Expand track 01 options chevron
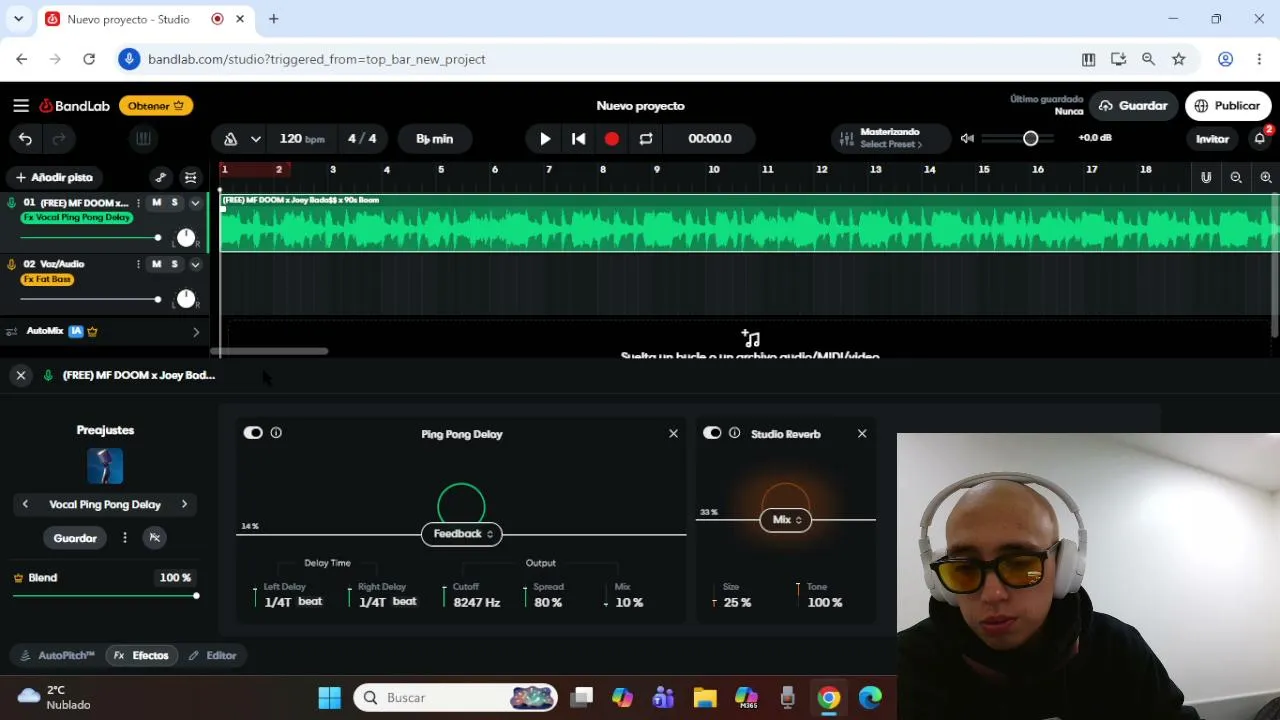Image resolution: width=1280 pixels, height=720 pixels. point(195,203)
